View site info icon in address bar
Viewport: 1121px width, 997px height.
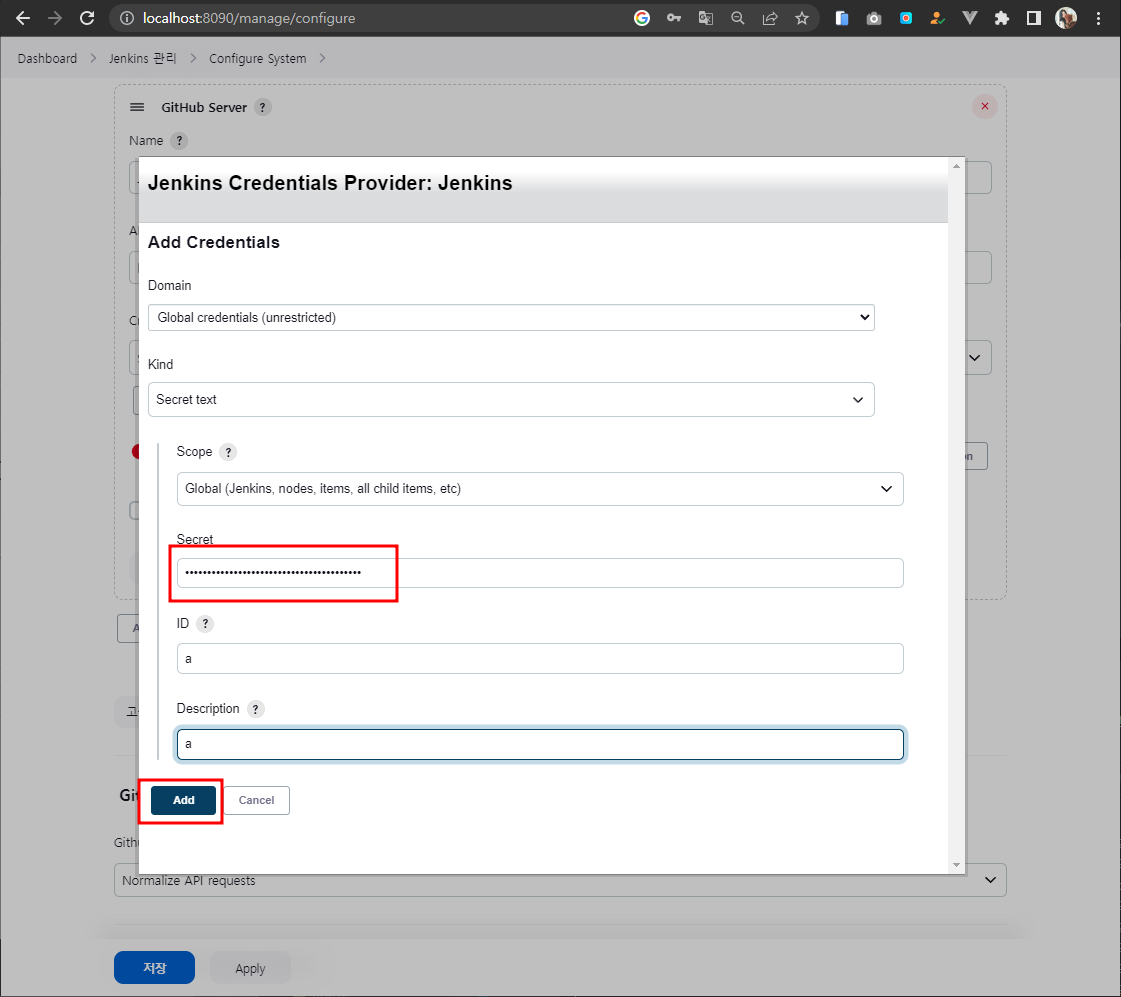pos(127,18)
